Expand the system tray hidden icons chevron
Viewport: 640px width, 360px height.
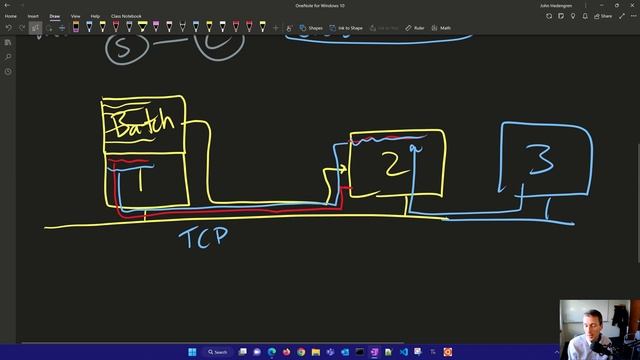(x=556, y=352)
